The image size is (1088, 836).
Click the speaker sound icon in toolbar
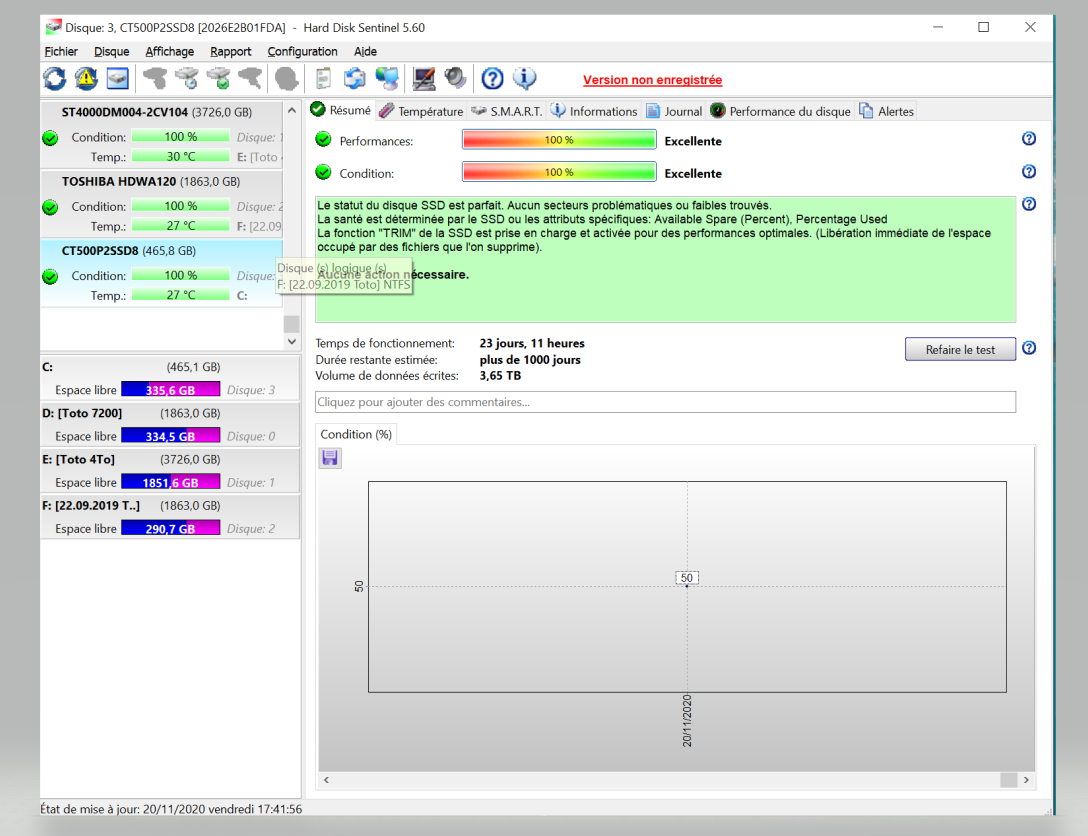tap(455, 78)
